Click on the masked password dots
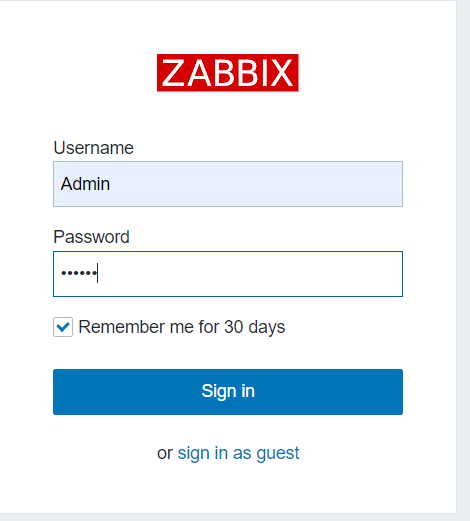470x521 pixels. (x=79, y=273)
